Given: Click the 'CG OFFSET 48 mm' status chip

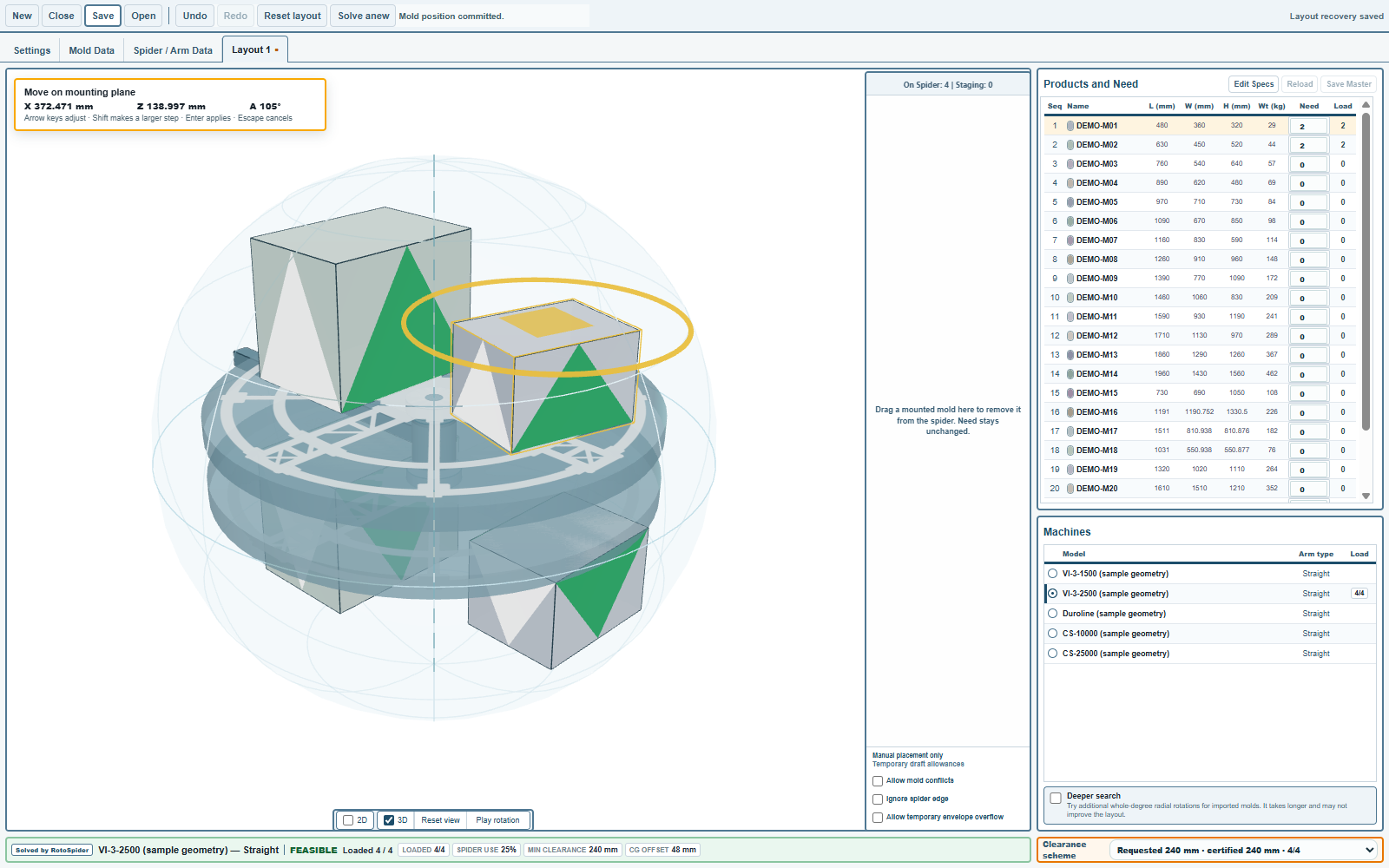Looking at the screenshot, I should (662, 851).
